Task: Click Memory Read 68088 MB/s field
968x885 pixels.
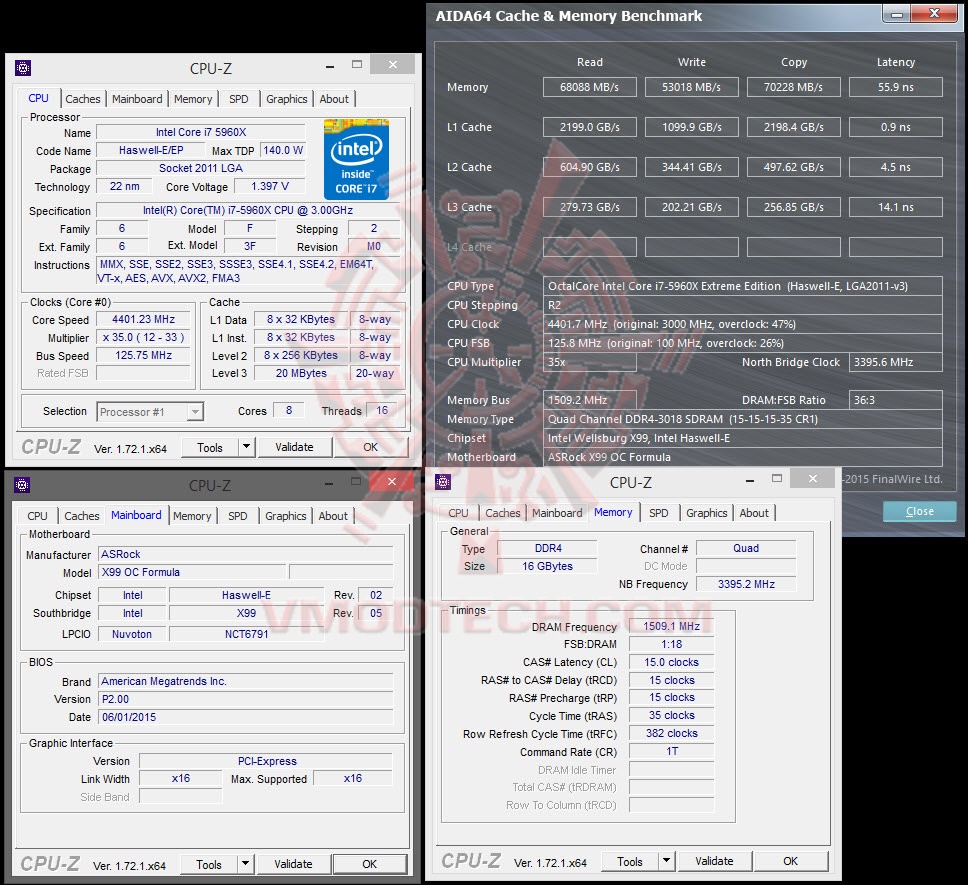Action: 590,87
